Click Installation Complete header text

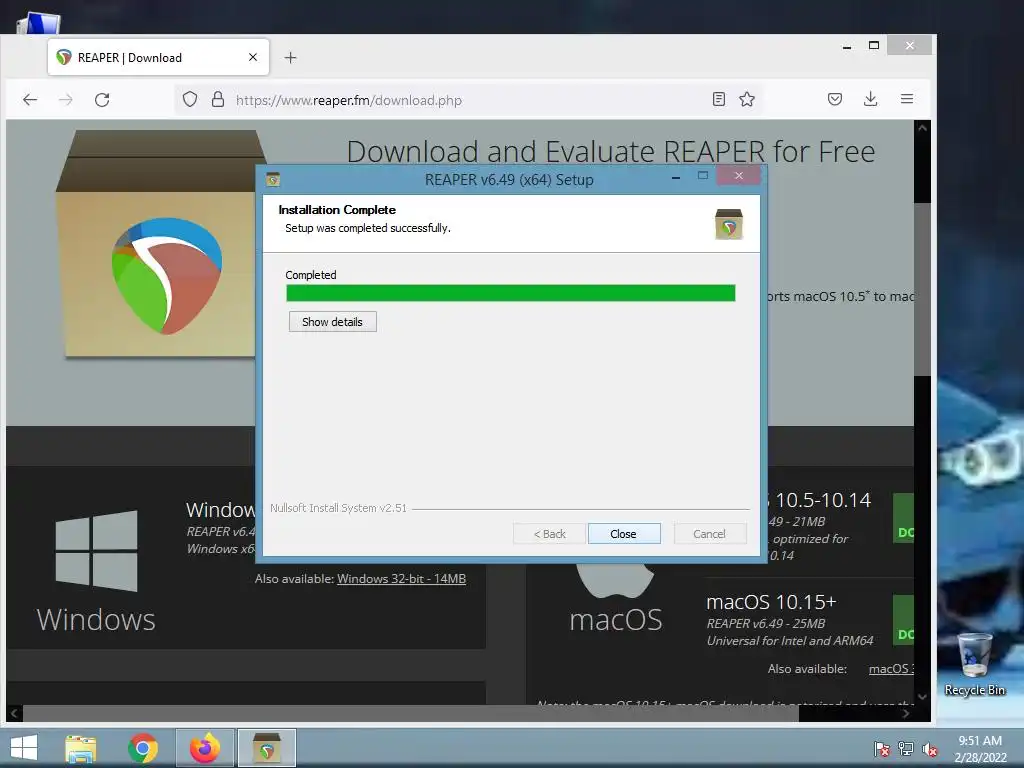[337, 210]
